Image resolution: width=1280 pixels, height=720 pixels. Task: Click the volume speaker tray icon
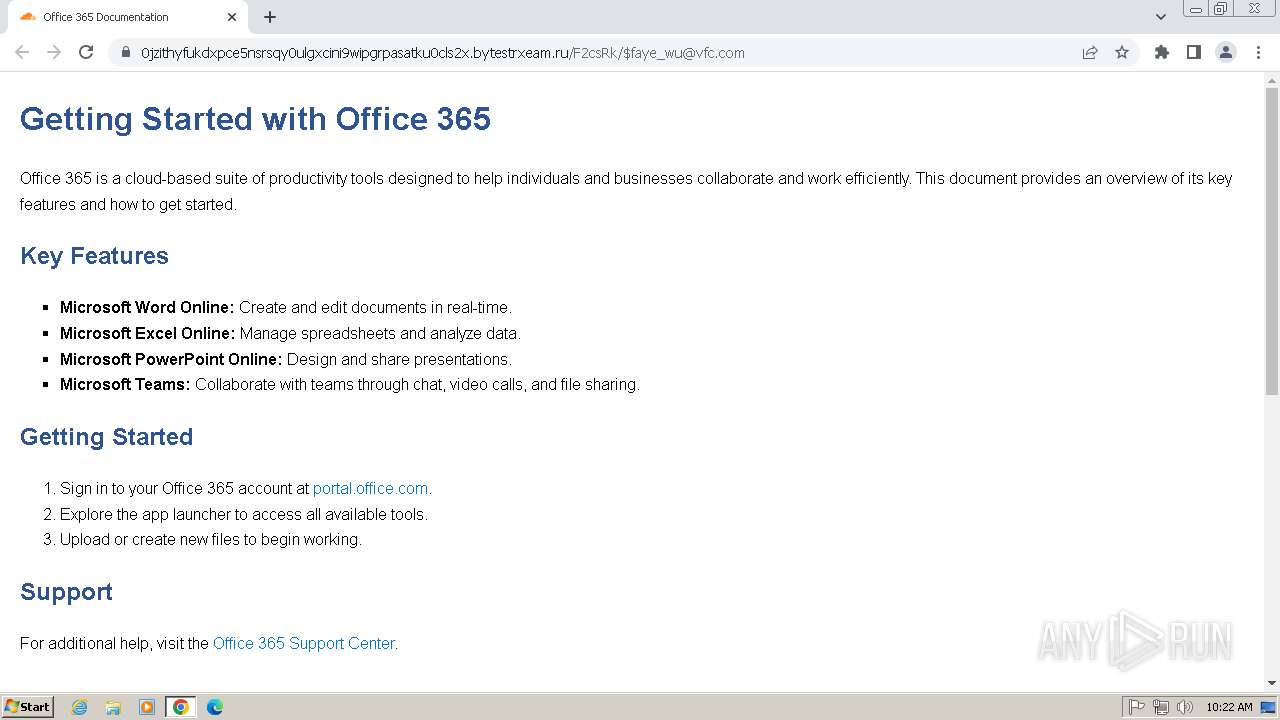tap(1185, 707)
